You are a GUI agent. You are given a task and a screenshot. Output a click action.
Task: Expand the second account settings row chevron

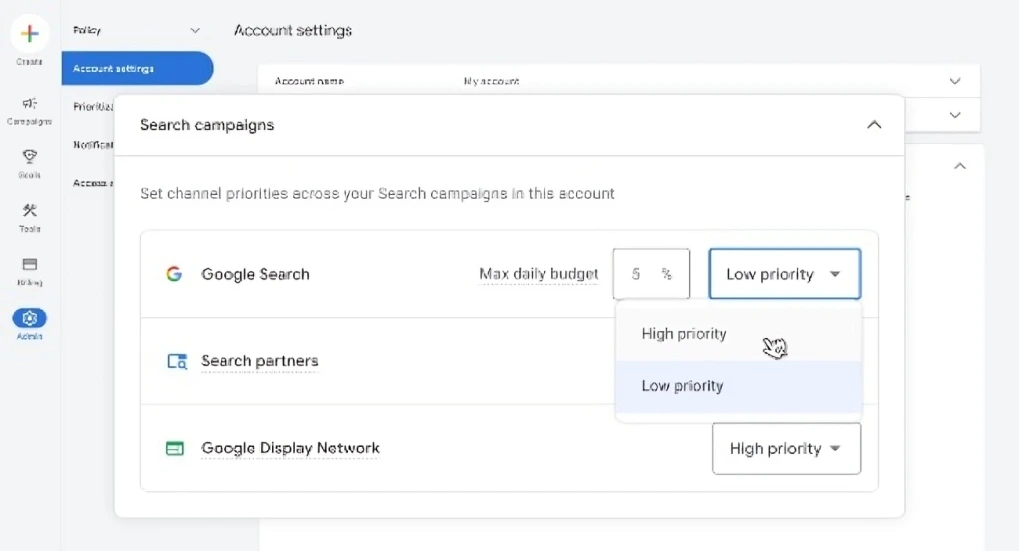coord(955,115)
